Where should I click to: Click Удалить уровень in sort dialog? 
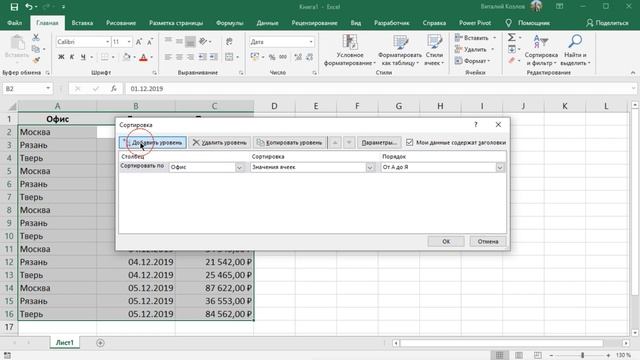click(x=220, y=142)
